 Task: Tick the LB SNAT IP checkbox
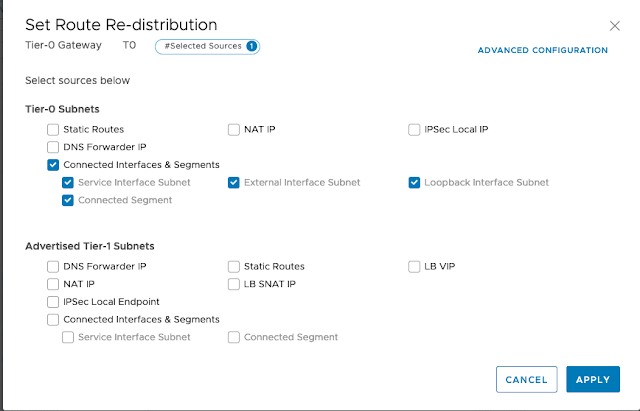(234, 284)
